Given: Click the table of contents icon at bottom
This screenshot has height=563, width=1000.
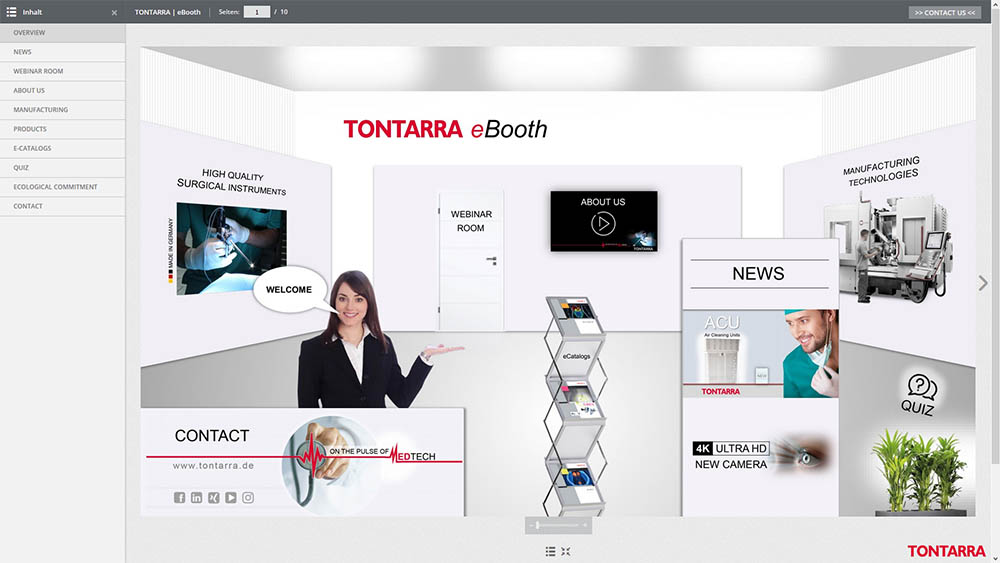Looking at the screenshot, I should click(x=551, y=551).
